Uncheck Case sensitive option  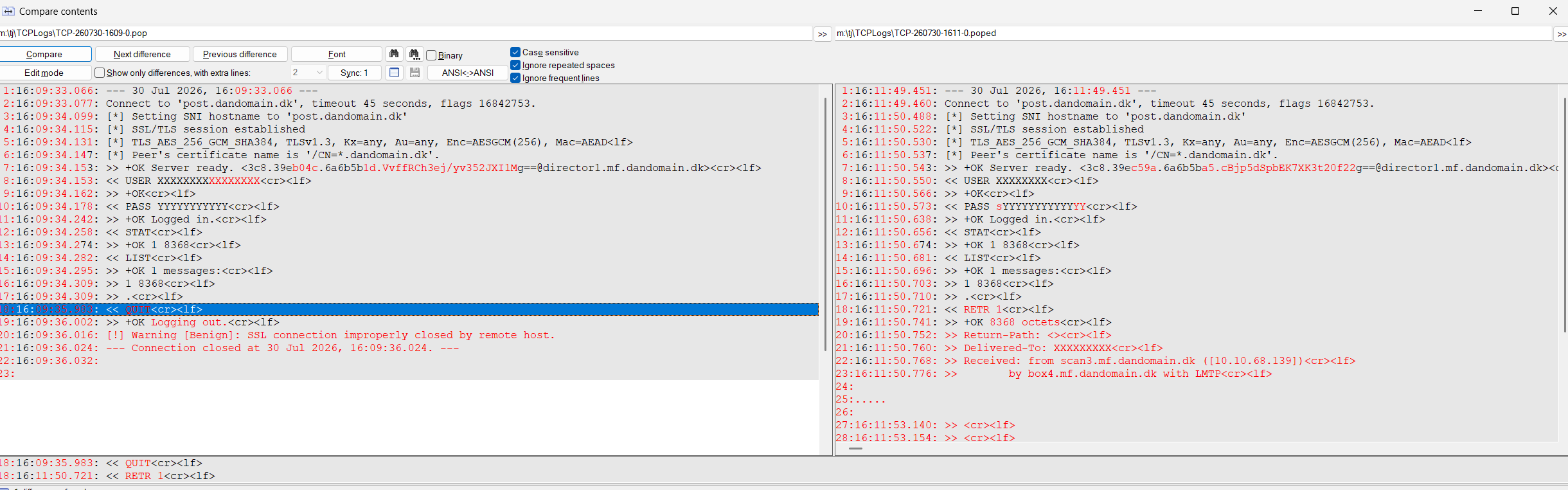click(x=515, y=52)
